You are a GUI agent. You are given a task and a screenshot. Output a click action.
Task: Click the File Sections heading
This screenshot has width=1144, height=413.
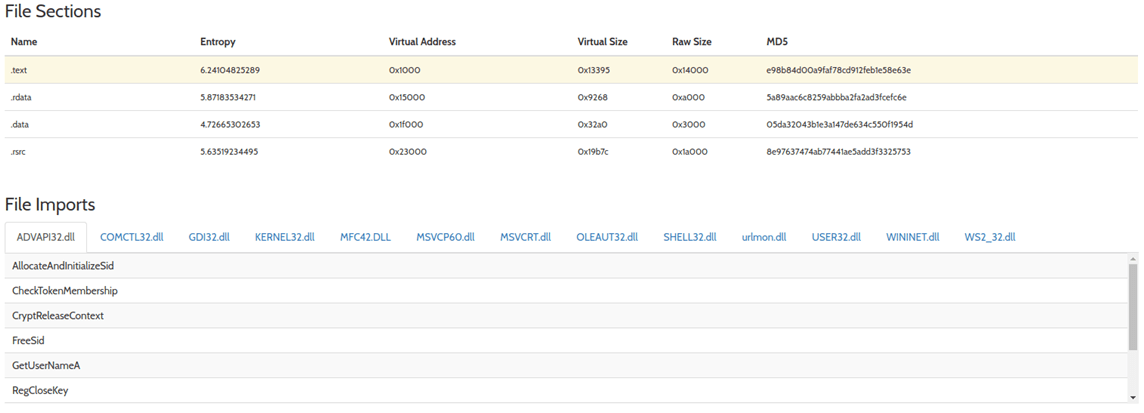click(53, 12)
